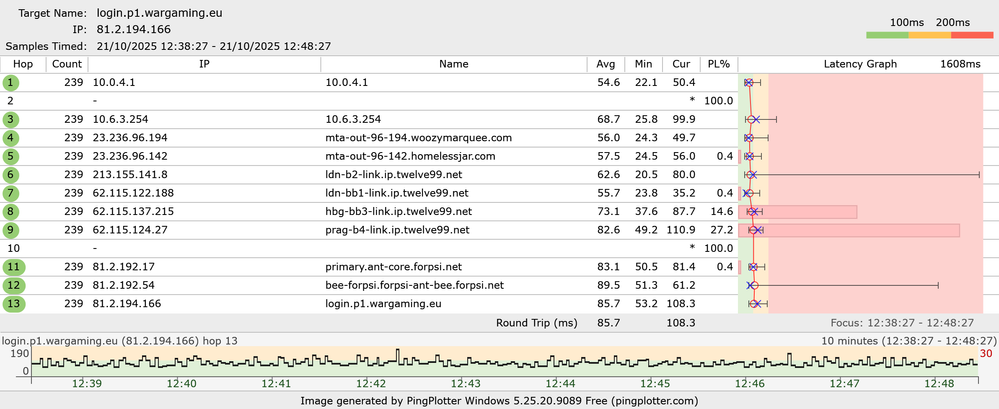
Task: Select hop 9 green indicator
Action: click(11, 230)
